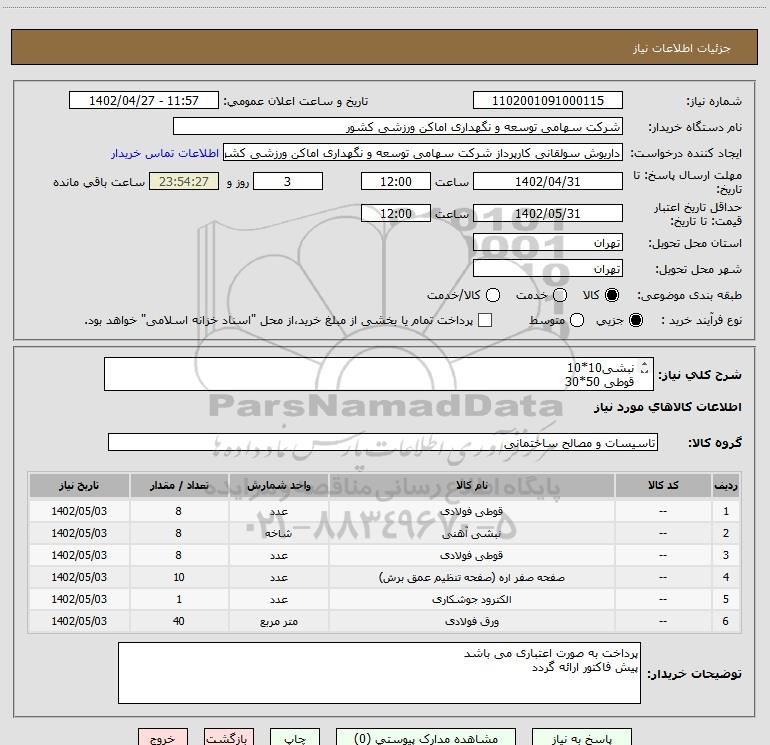The image size is (770, 745).
Task: Click remaining days field showing 3
Action: [288, 181]
